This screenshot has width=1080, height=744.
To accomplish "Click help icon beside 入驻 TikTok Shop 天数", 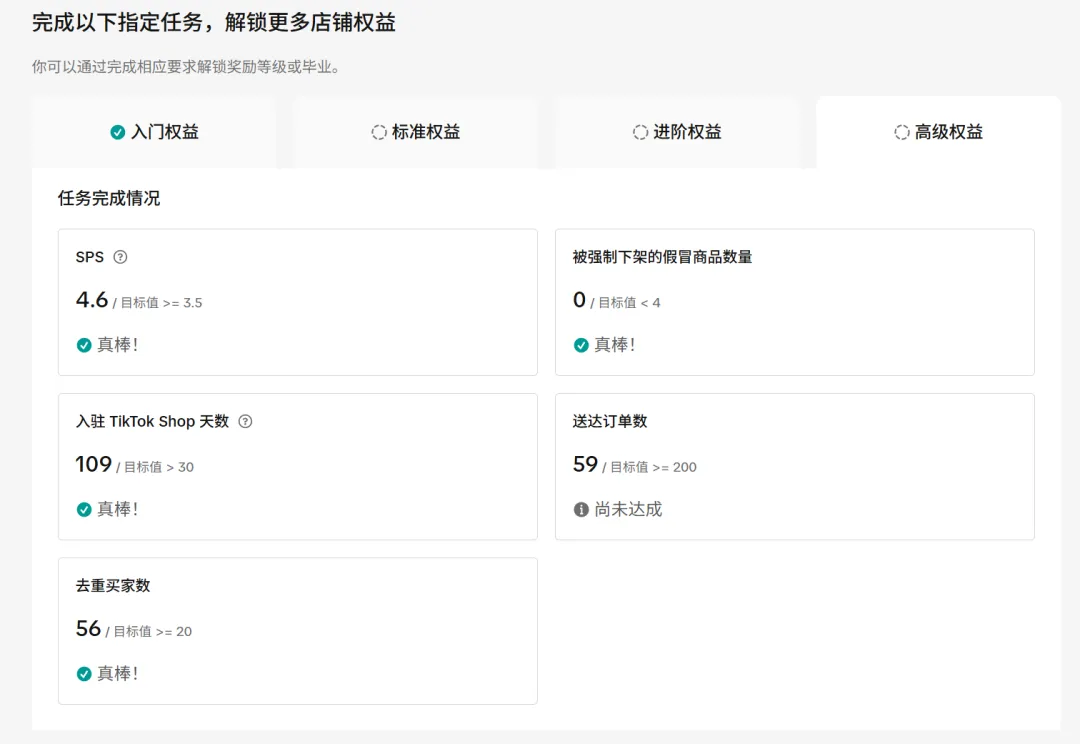I will [x=245, y=422].
